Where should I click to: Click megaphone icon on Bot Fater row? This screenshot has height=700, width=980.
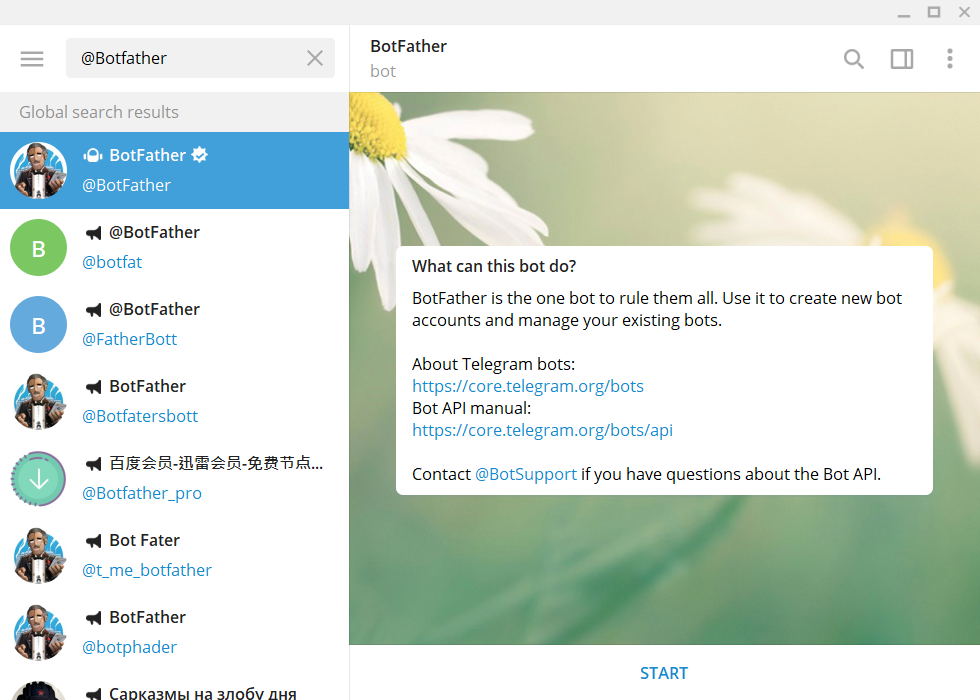(x=93, y=541)
